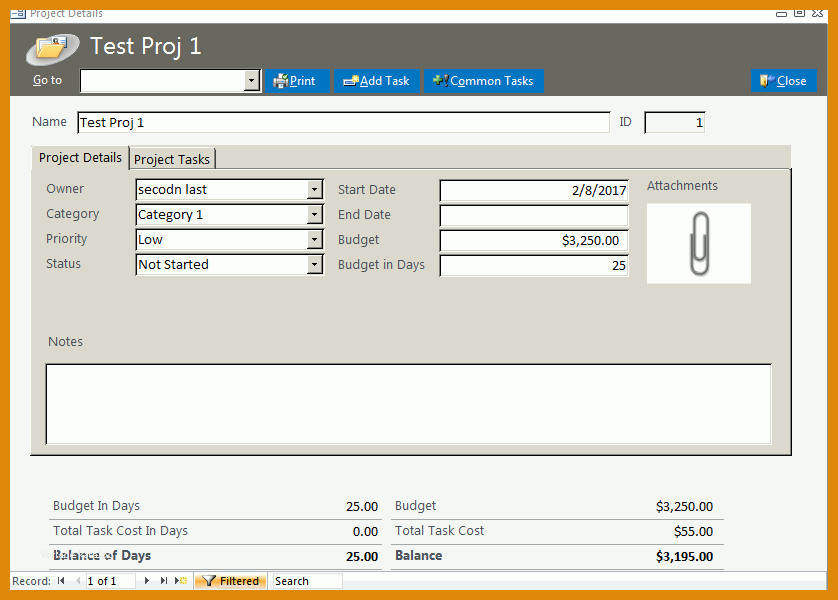Create new blank record icon

pos(181,581)
